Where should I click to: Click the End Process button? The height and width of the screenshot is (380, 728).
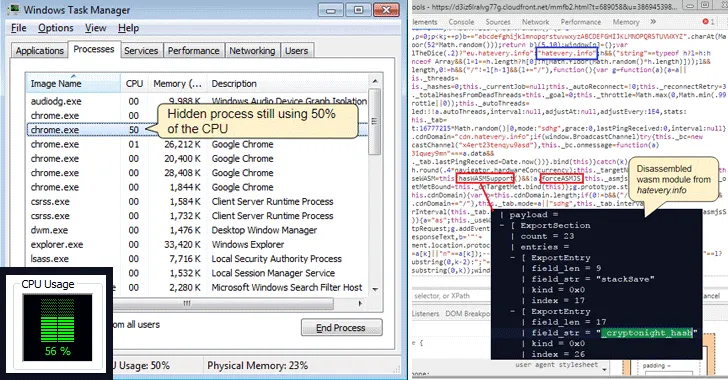tap(342, 328)
